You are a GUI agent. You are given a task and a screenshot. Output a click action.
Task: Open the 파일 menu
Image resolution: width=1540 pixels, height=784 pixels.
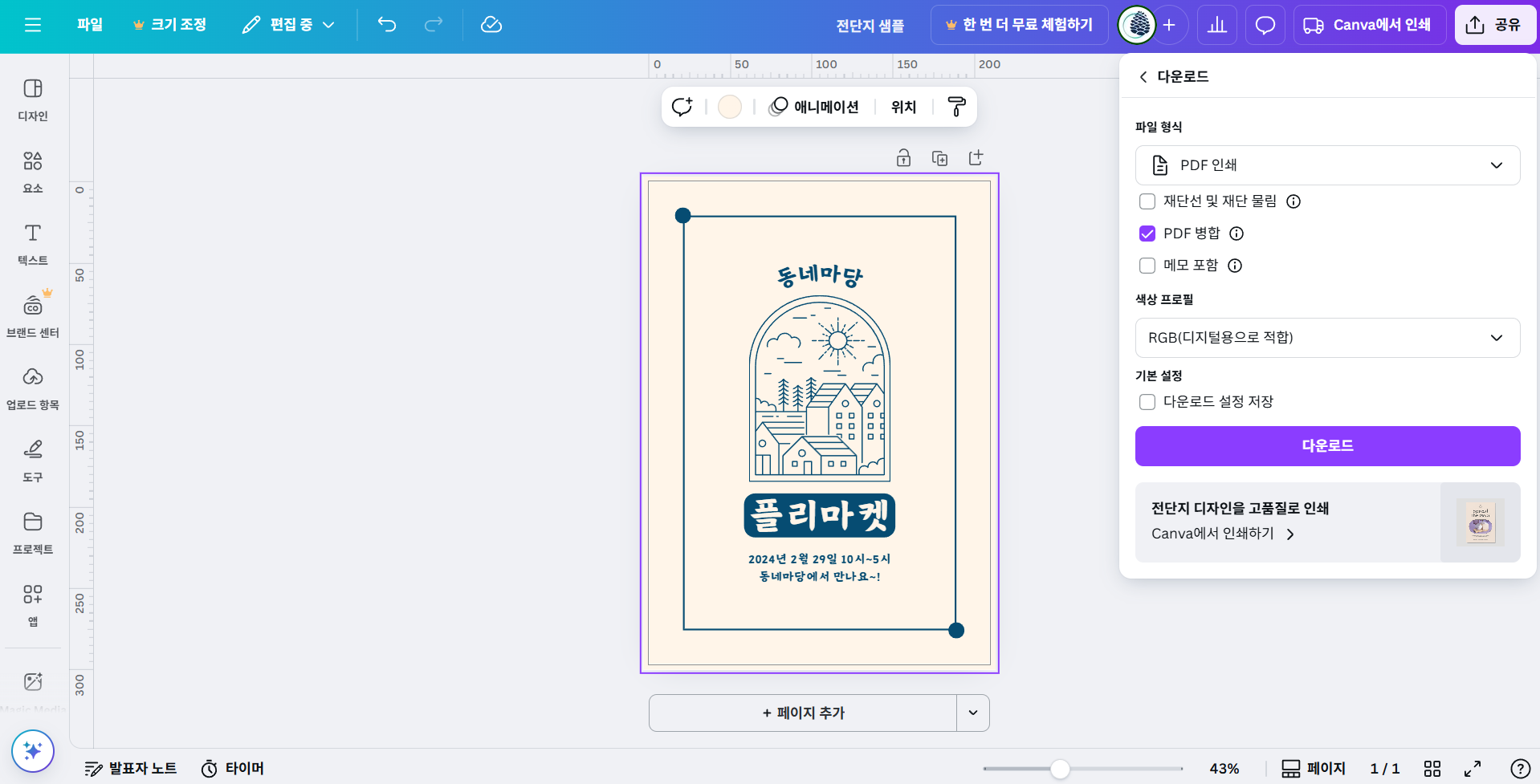(x=90, y=25)
